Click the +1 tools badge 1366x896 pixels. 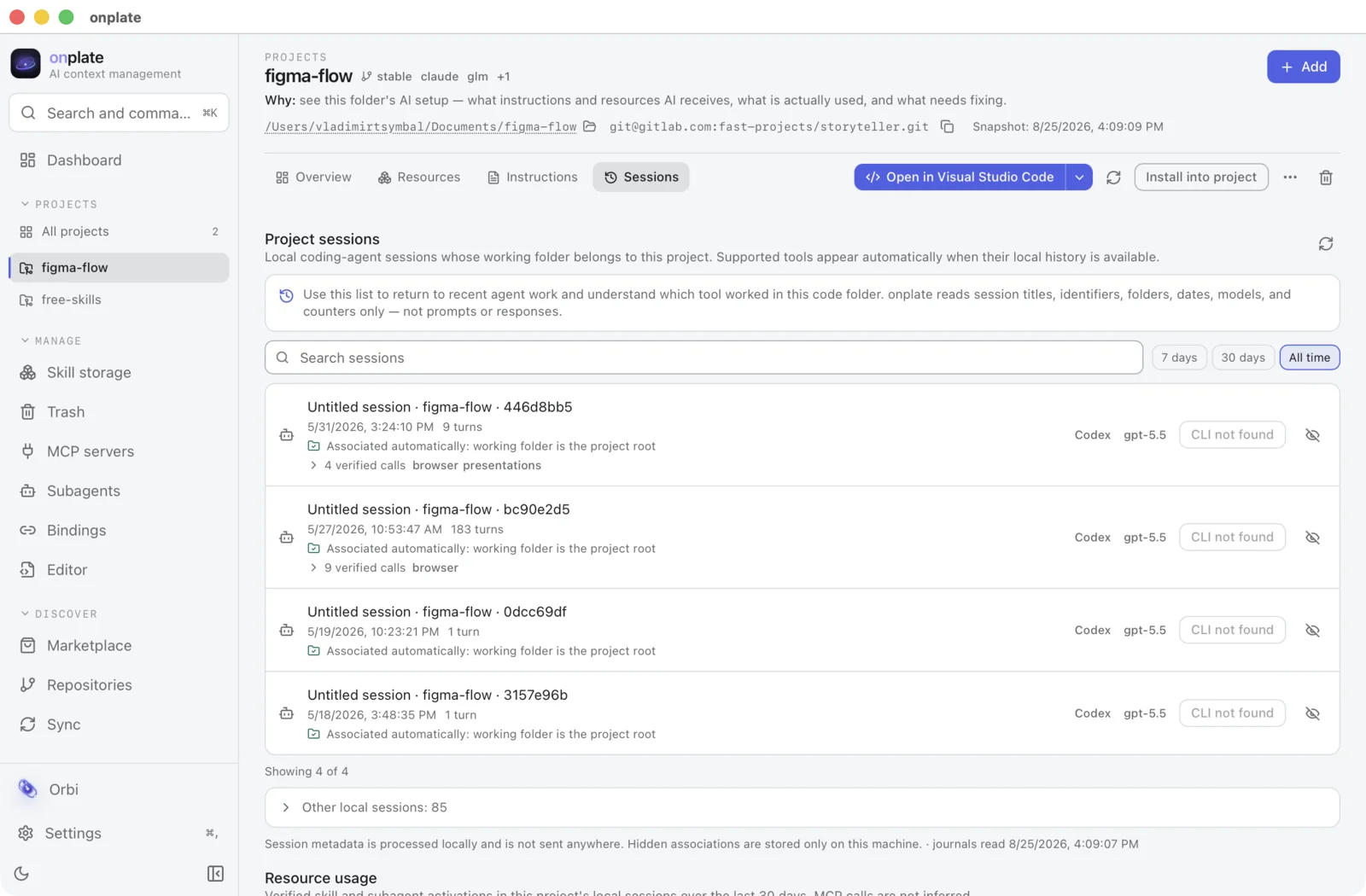pyautogui.click(x=504, y=77)
